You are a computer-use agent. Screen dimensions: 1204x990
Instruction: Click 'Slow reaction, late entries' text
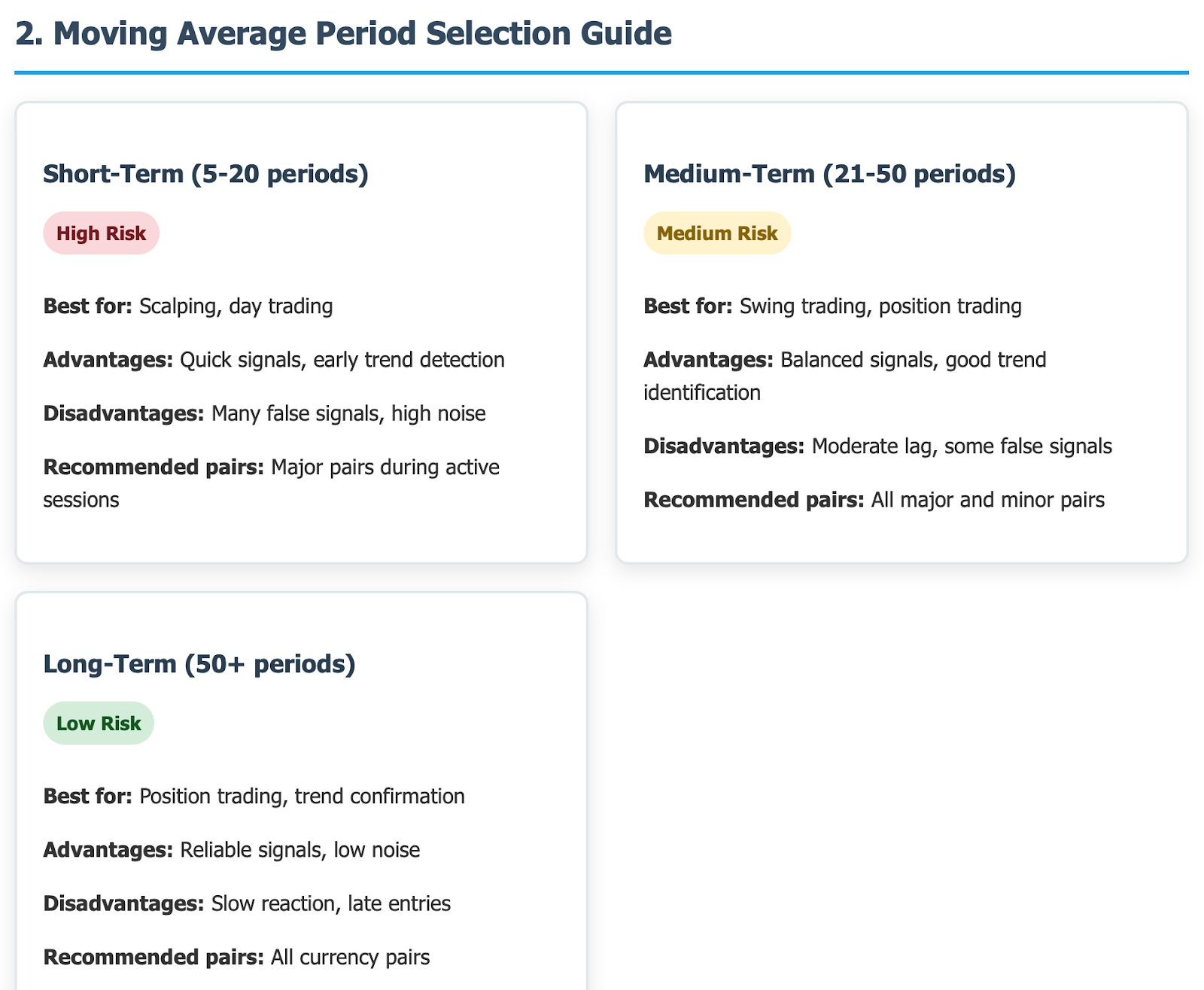click(x=331, y=903)
